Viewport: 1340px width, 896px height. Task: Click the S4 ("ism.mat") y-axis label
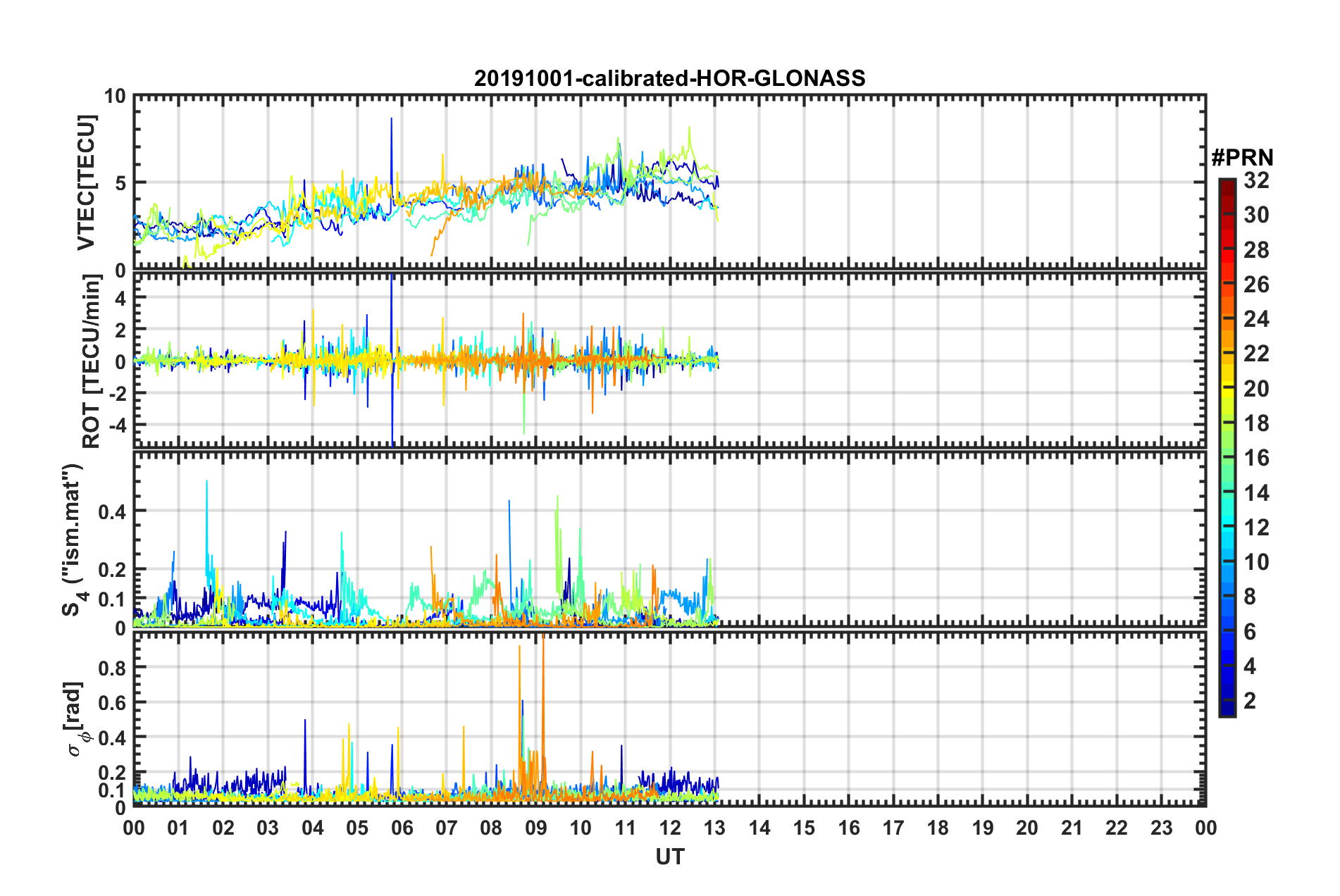pos(73,540)
